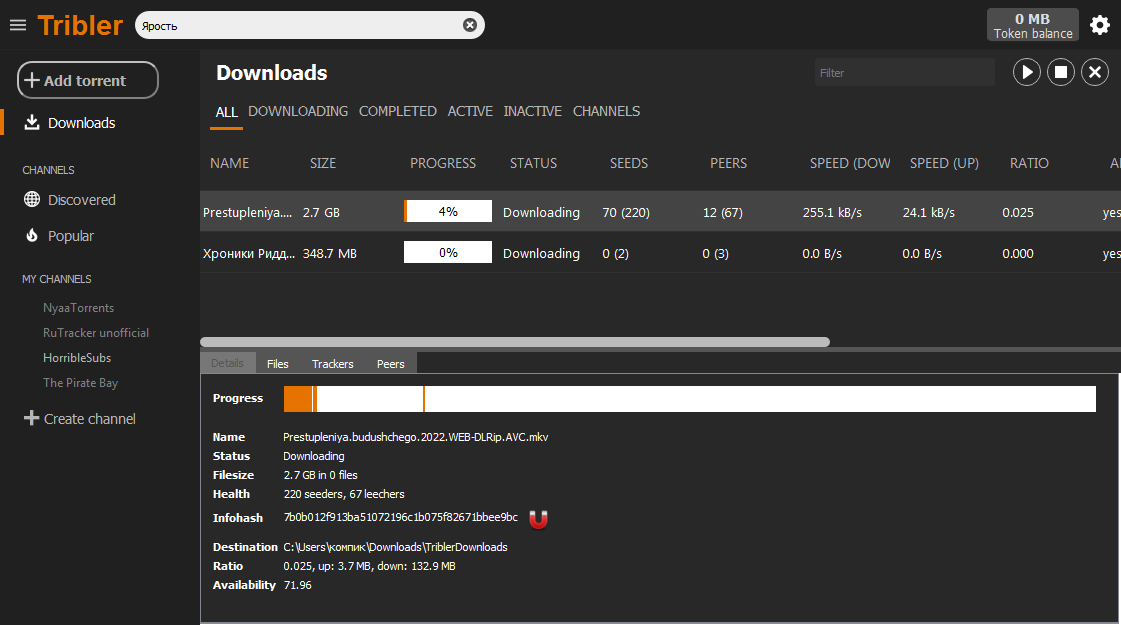
Task: Click Create channel label
Action: (89, 419)
